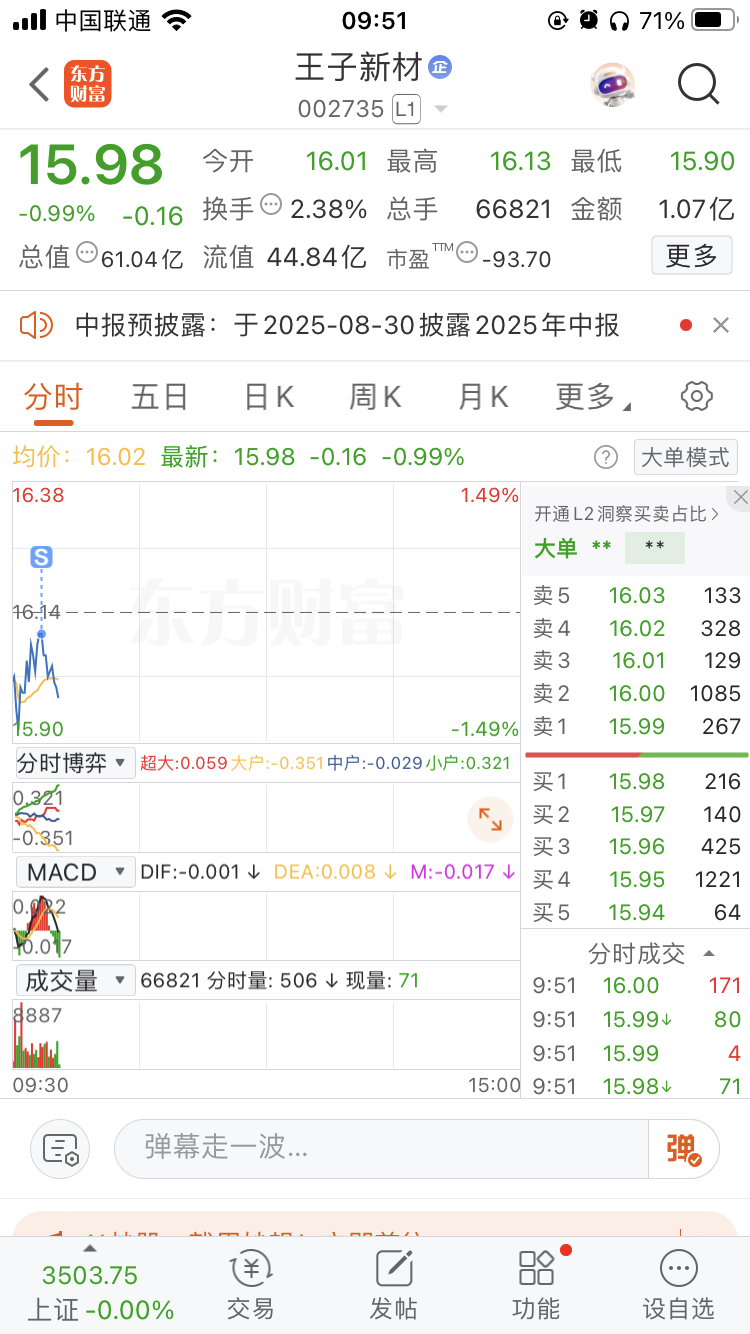Expand the 更多 chart period menu
This screenshot has width=750, height=1334.
point(593,397)
